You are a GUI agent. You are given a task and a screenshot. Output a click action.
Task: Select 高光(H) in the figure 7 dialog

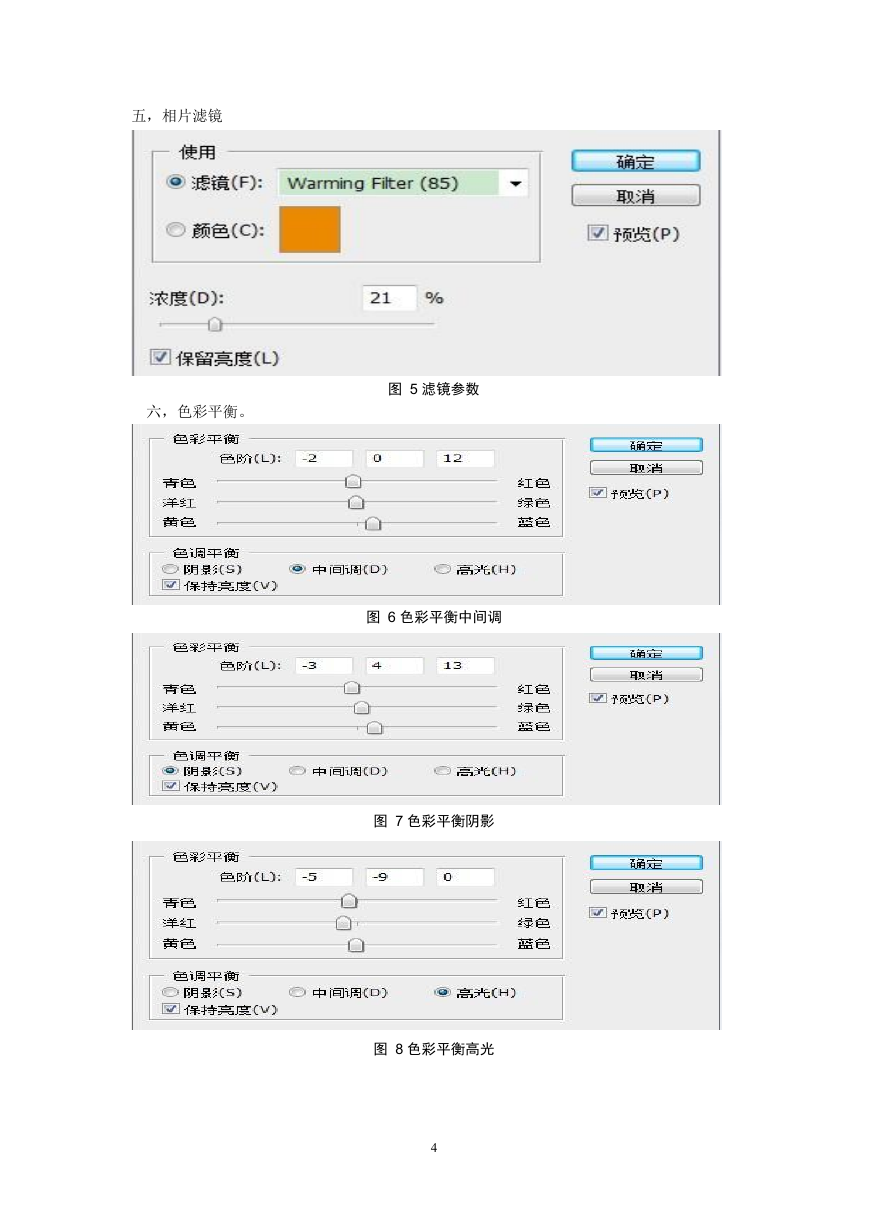(442, 771)
